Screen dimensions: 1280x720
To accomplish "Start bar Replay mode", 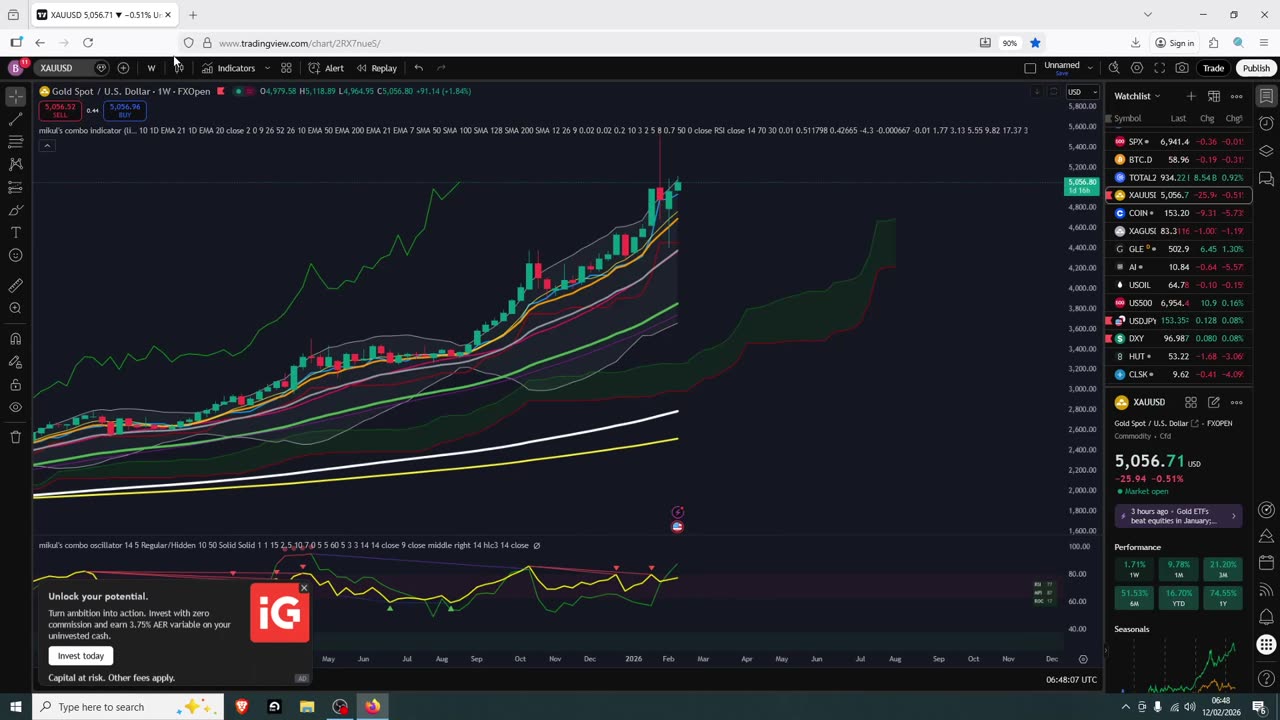I will click(377, 68).
